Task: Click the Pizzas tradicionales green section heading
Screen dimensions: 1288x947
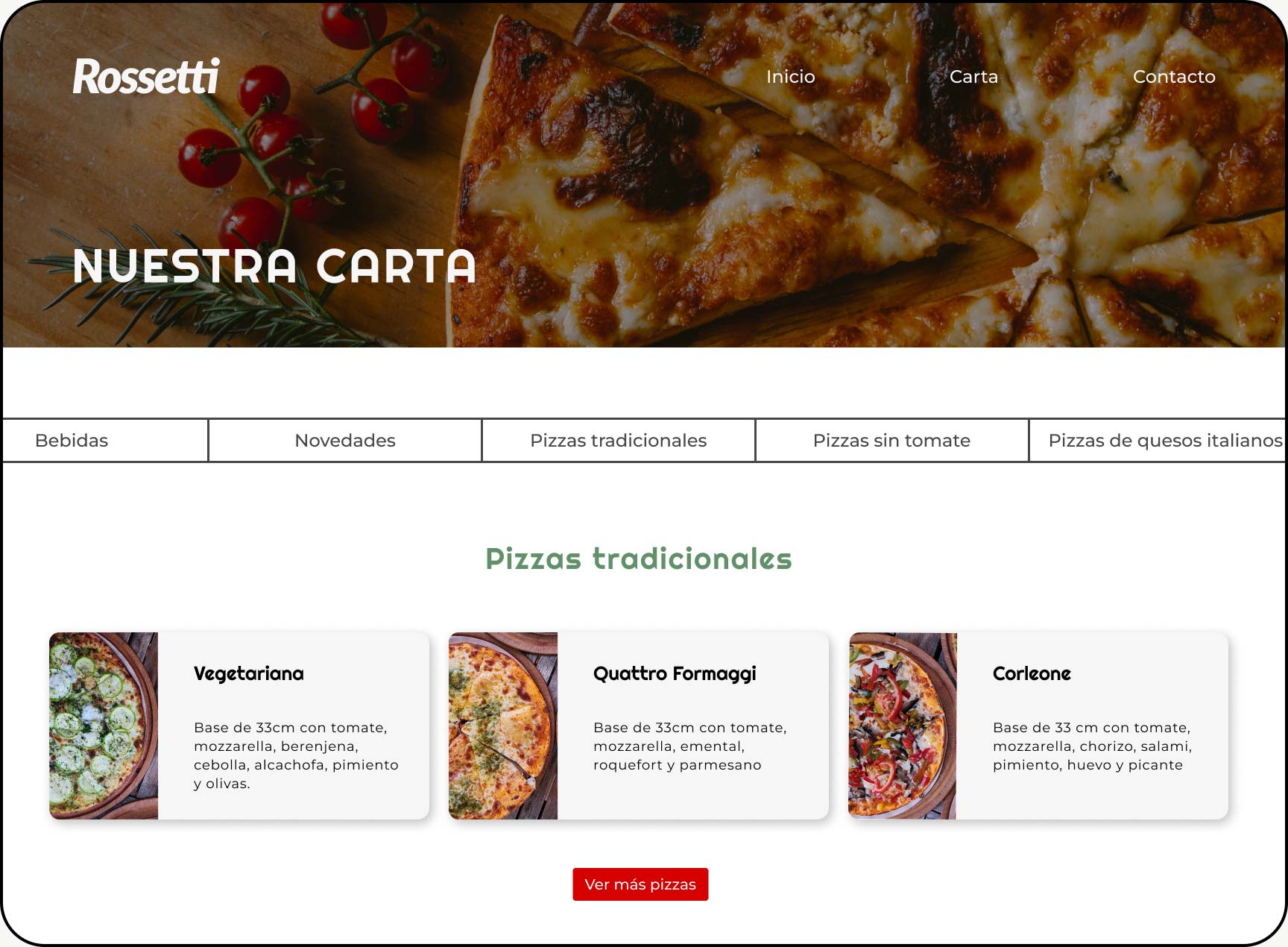Action: pos(639,559)
